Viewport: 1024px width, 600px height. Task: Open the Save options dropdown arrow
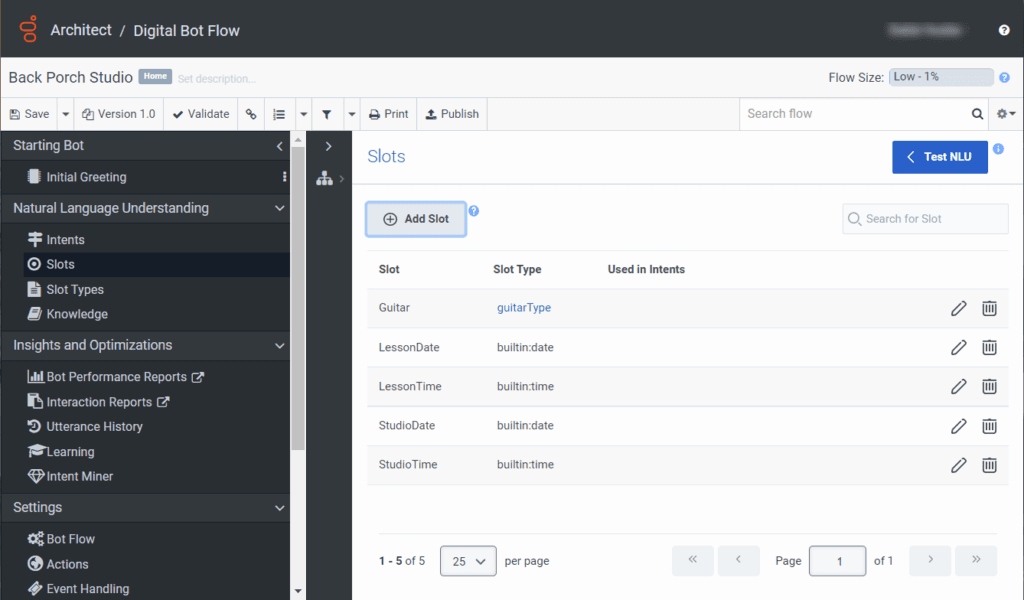65,114
